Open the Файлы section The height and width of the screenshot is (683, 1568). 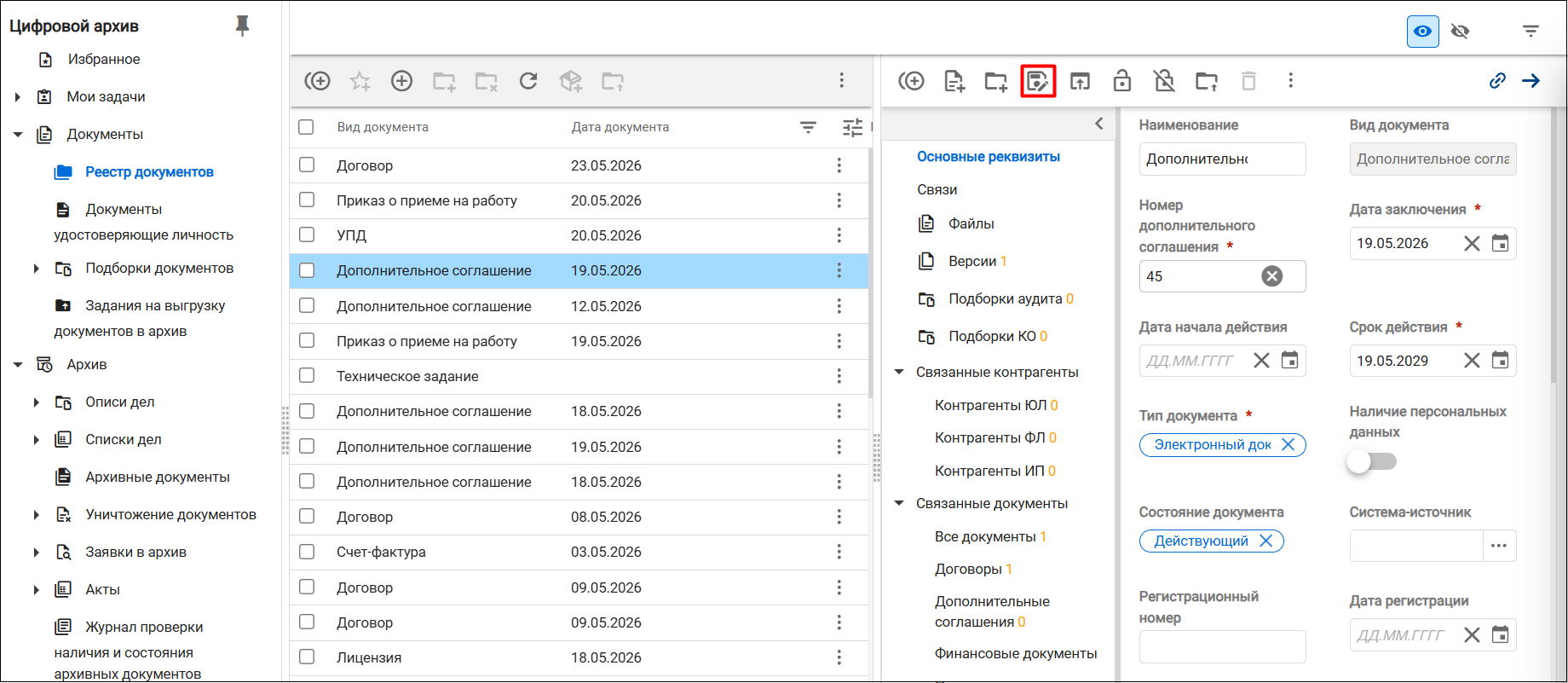click(971, 223)
